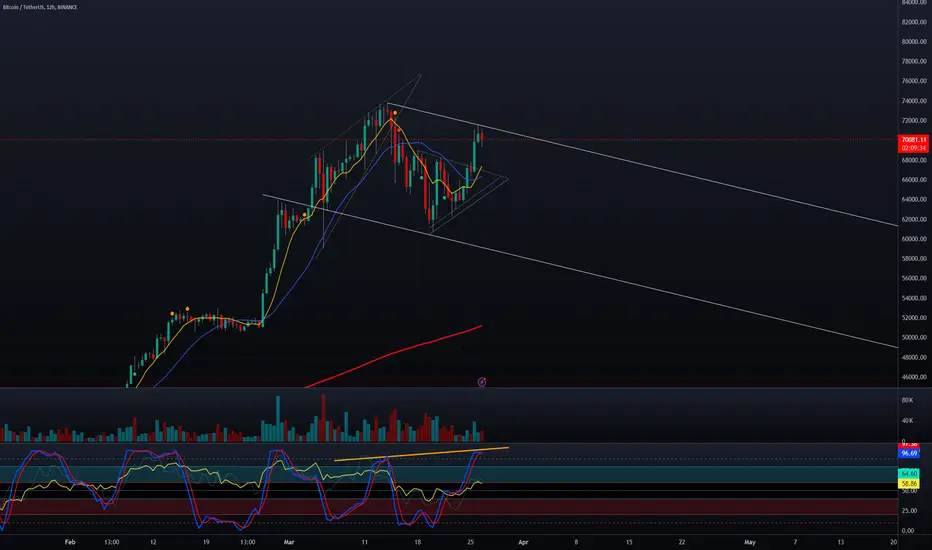The height and width of the screenshot is (550, 932).
Task: Click the 62000.00 price axis label
Action: click(914, 219)
